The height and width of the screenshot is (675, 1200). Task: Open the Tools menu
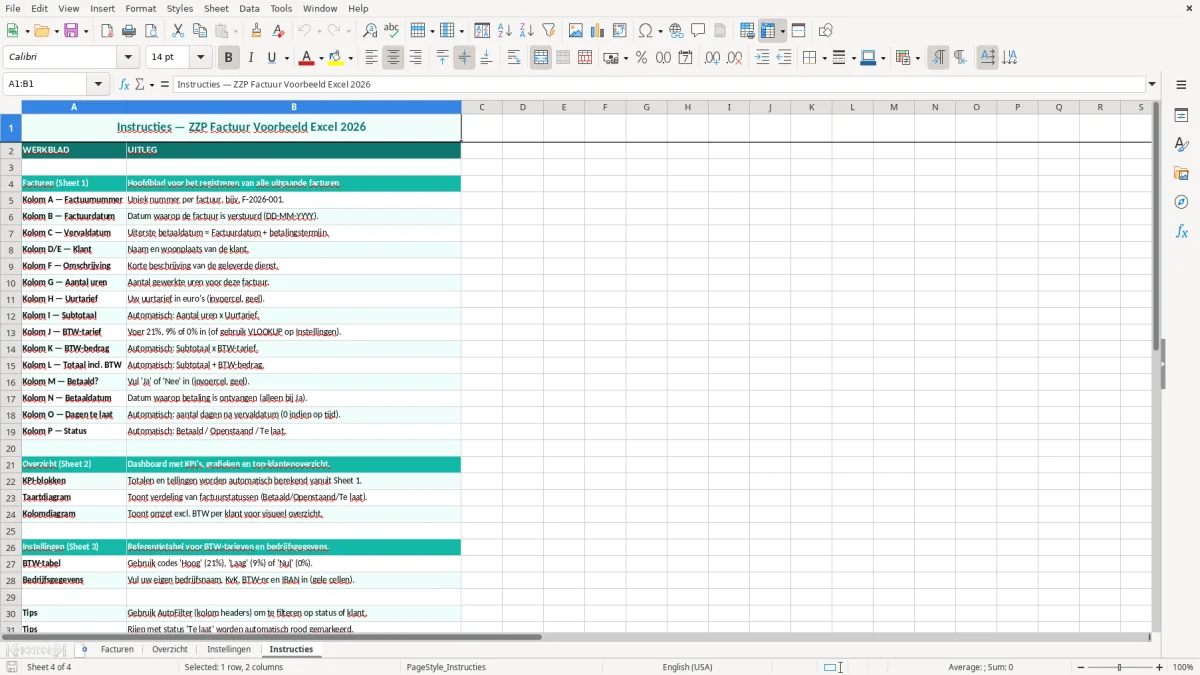[281, 8]
